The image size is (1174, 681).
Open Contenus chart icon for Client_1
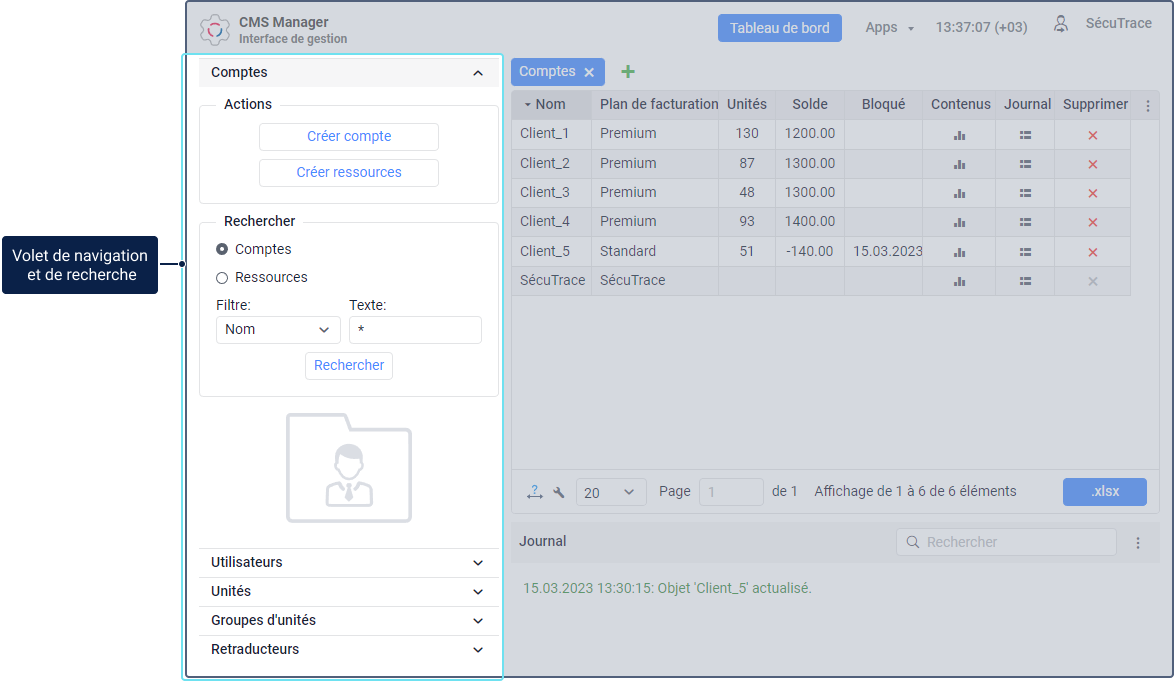pyautogui.click(x=959, y=135)
